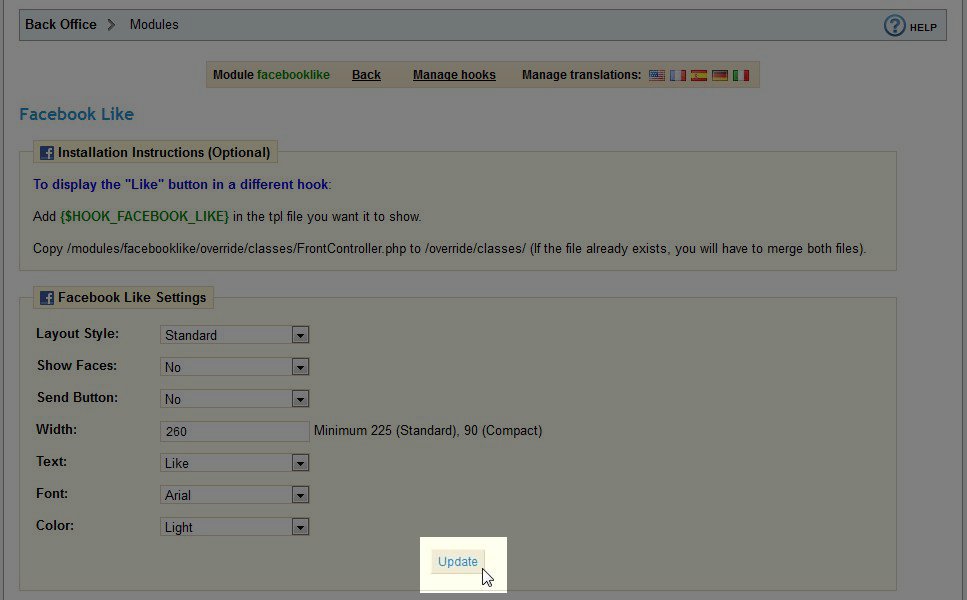This screenshot has height=600, width=967.
Task: Click the US English flag icon
Action: coord(657,75)
